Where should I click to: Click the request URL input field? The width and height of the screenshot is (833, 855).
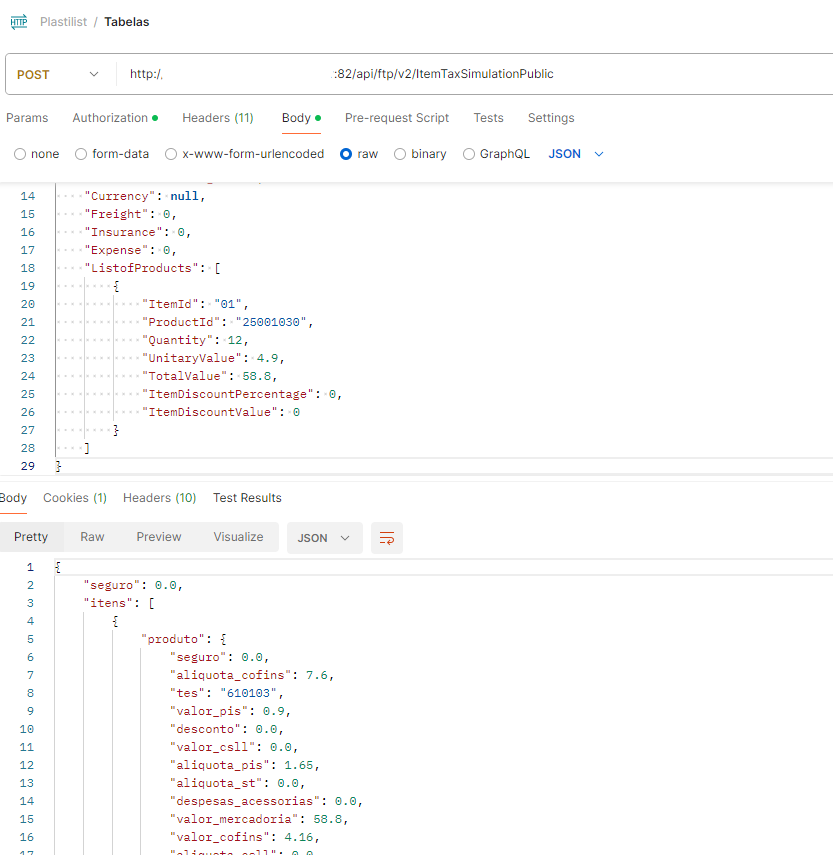[470, 74]
